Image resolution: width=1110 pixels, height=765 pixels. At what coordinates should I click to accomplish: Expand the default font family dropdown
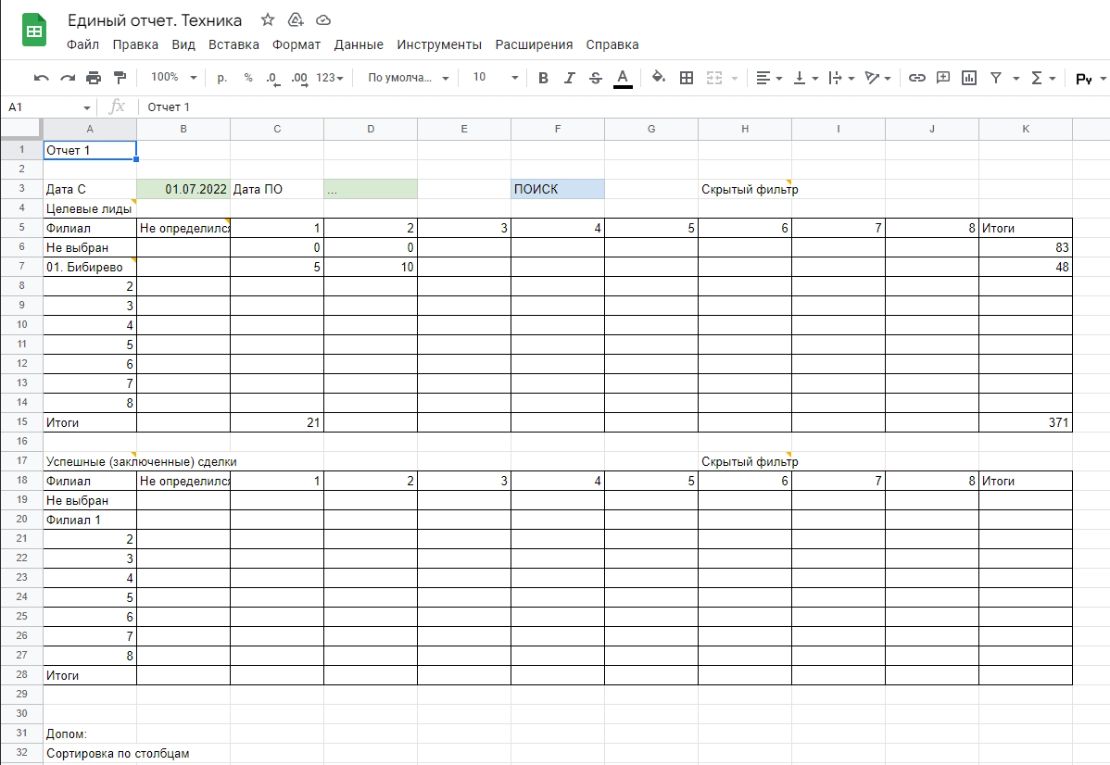point(407,78)
